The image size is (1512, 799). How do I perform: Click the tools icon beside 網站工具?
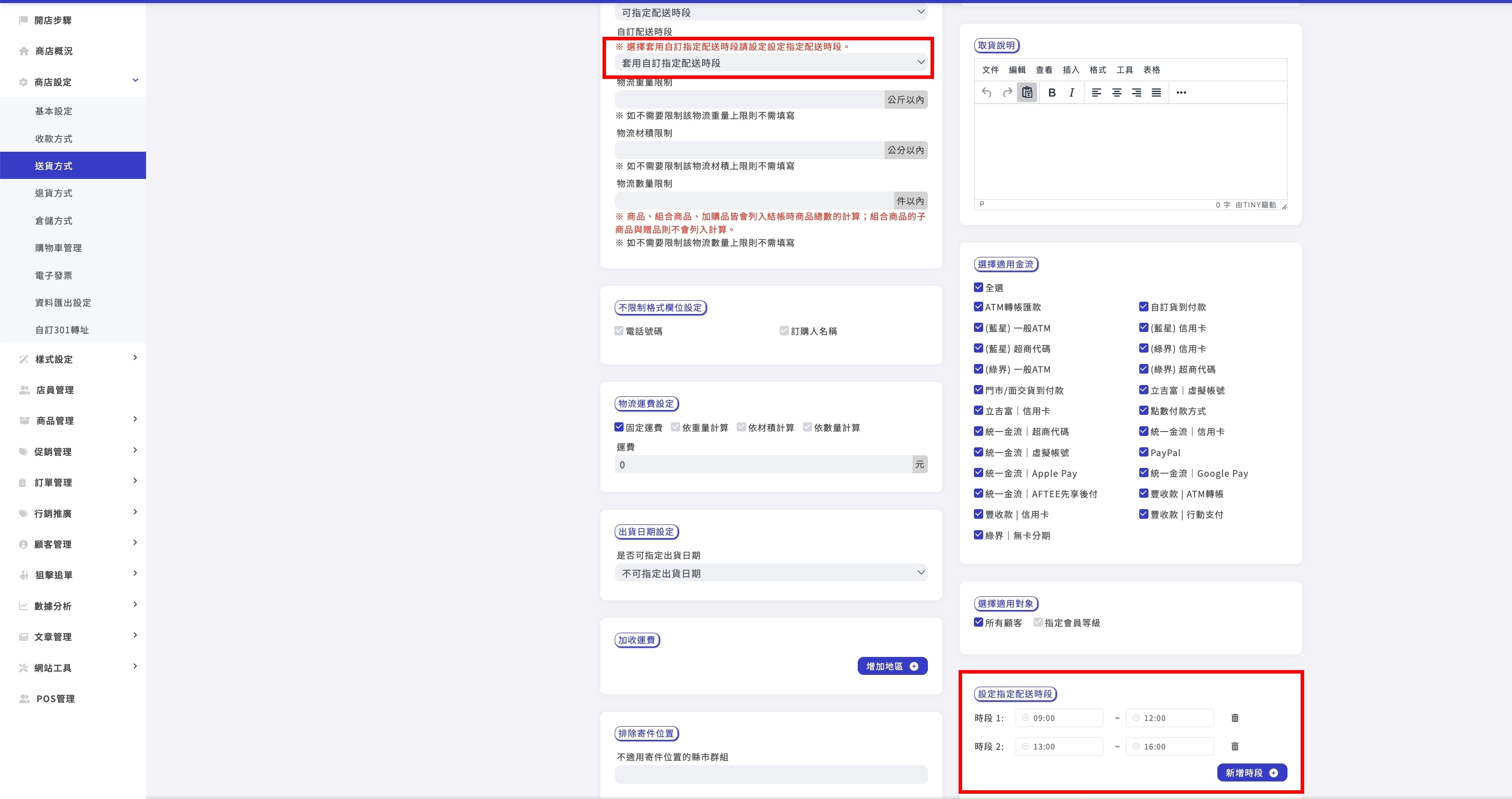pyautogui.click(x=24, y=667)
